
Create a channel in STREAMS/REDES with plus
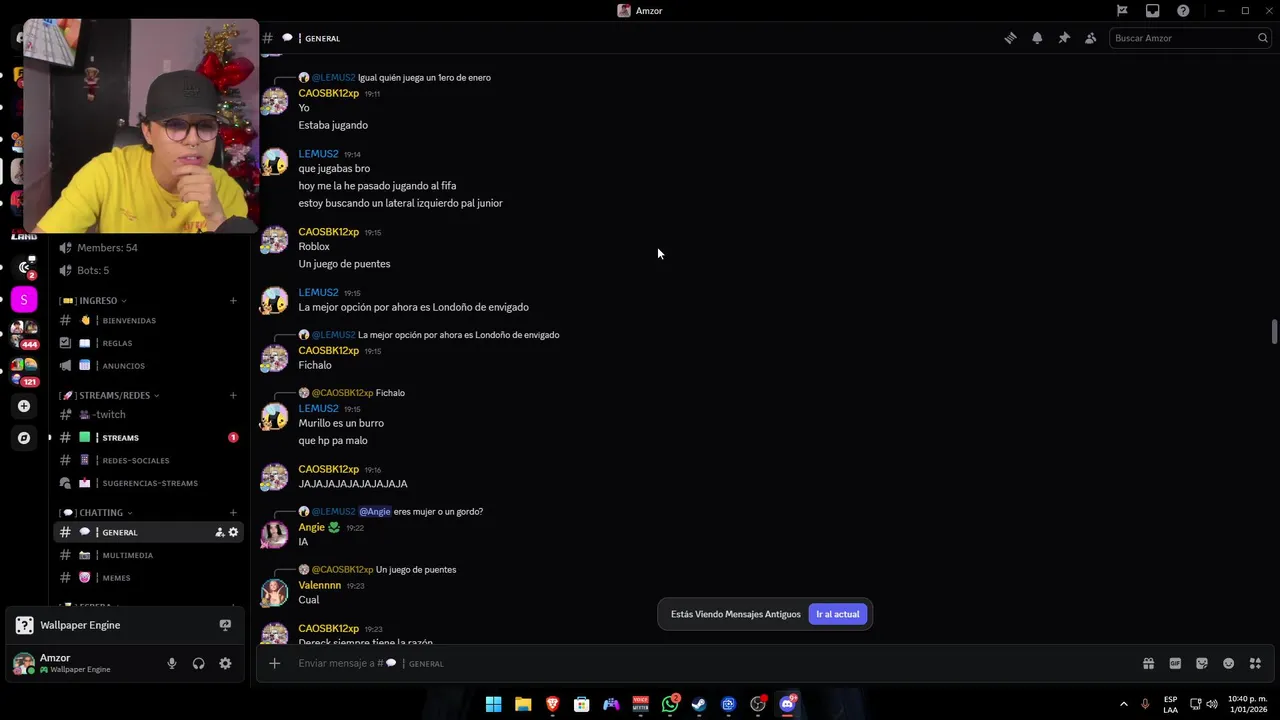pyautogui.click(x=233, y=395)
